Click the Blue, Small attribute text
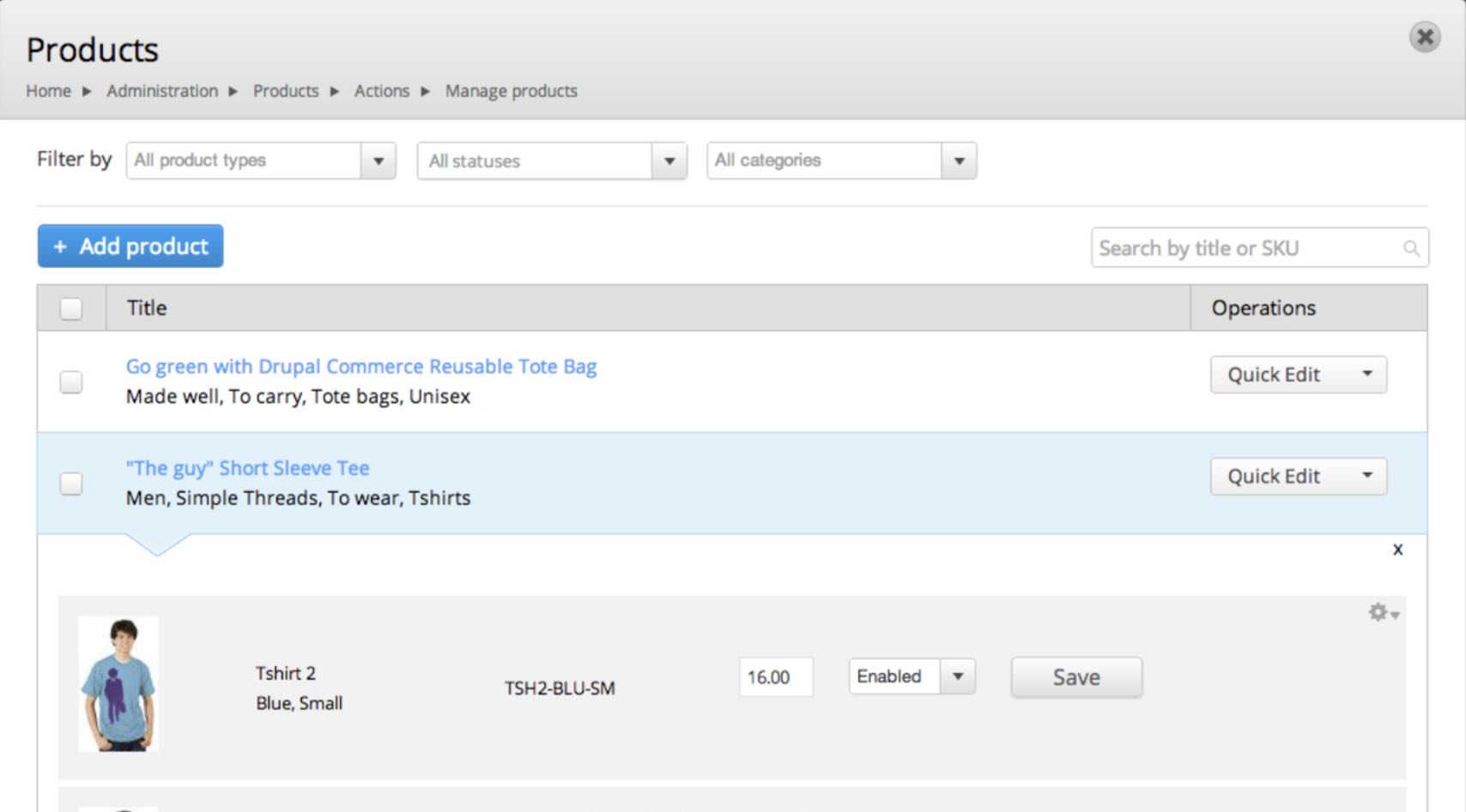 click(300, 703)
